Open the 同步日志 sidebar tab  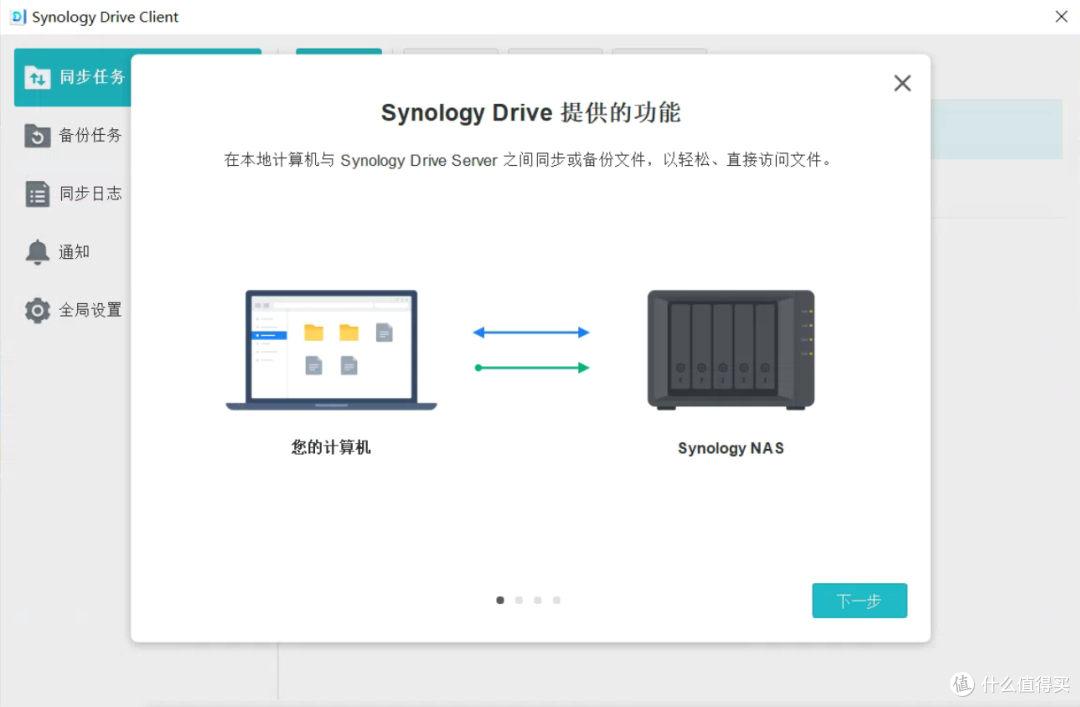pyautogui.click(x=72, y=194)
